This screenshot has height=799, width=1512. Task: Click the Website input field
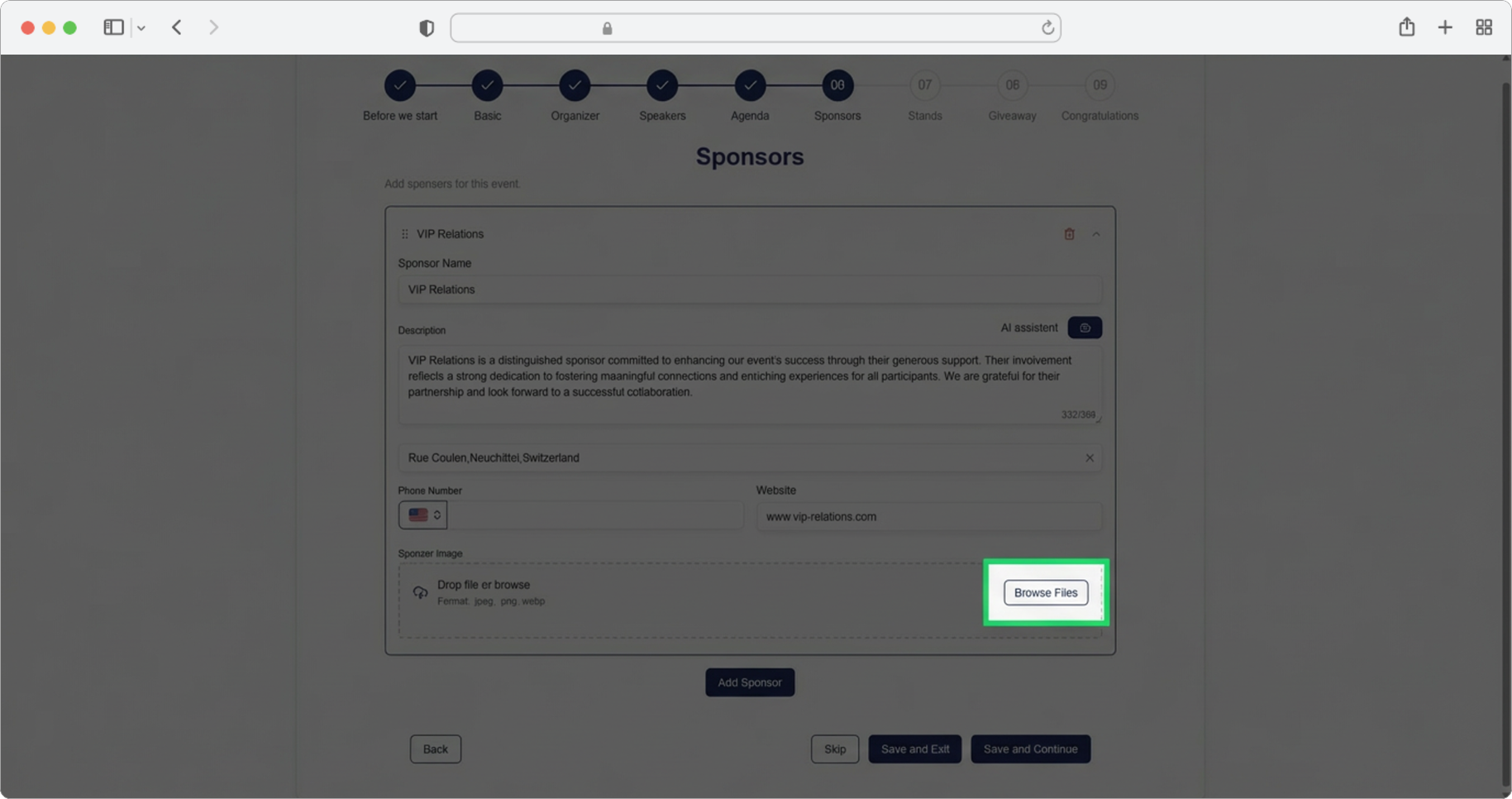(928, 516)
